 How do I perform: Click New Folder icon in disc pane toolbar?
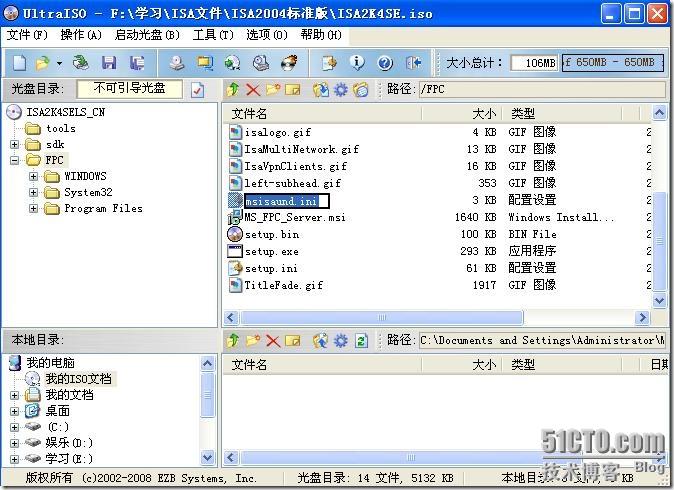pyautogui.click(x=273, y=89)
